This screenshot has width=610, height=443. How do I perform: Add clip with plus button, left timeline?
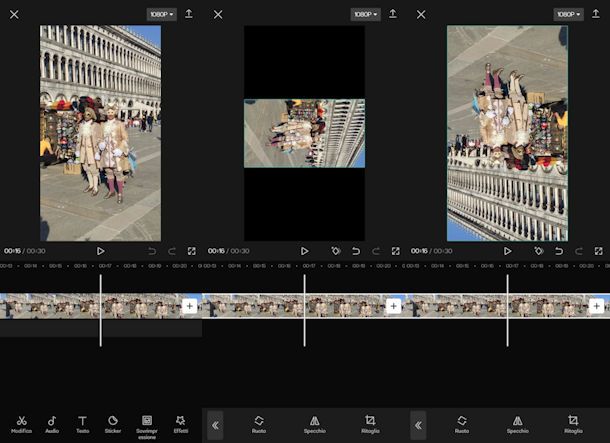(189, 306)
